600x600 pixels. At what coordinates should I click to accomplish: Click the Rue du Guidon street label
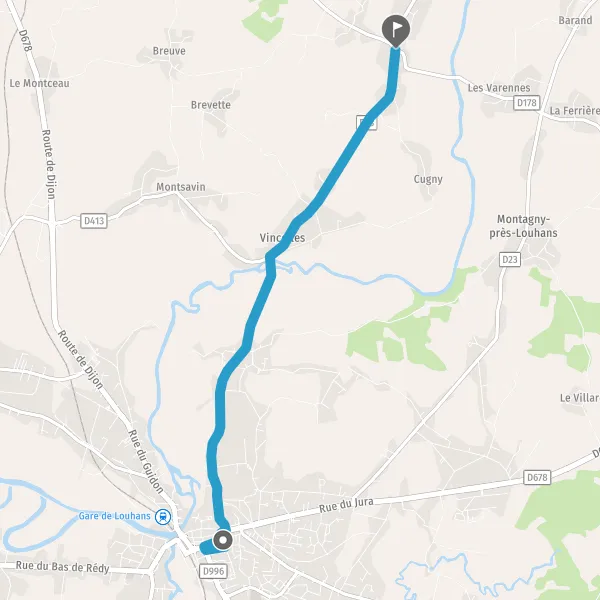tap(146, 461)
